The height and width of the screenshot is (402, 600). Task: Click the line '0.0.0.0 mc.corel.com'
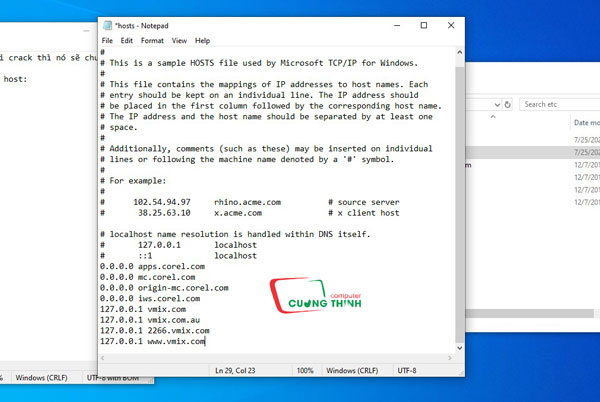pyautogui.click(x=148, y=277)
